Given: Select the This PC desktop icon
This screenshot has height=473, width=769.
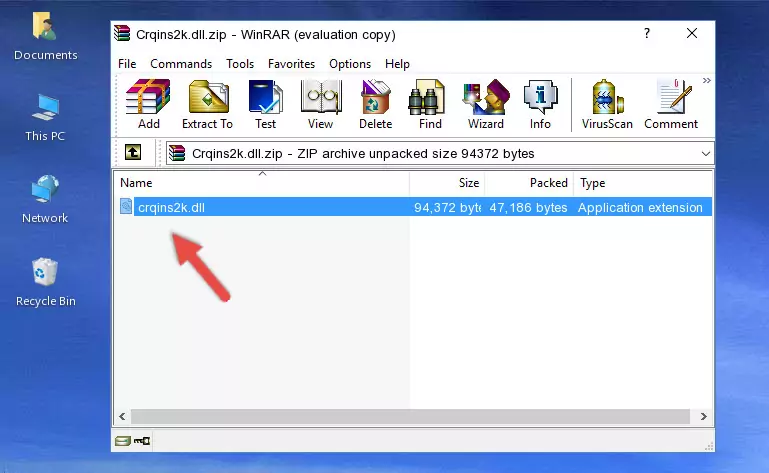Looking at the screenshot, I should tap(45, 118).
